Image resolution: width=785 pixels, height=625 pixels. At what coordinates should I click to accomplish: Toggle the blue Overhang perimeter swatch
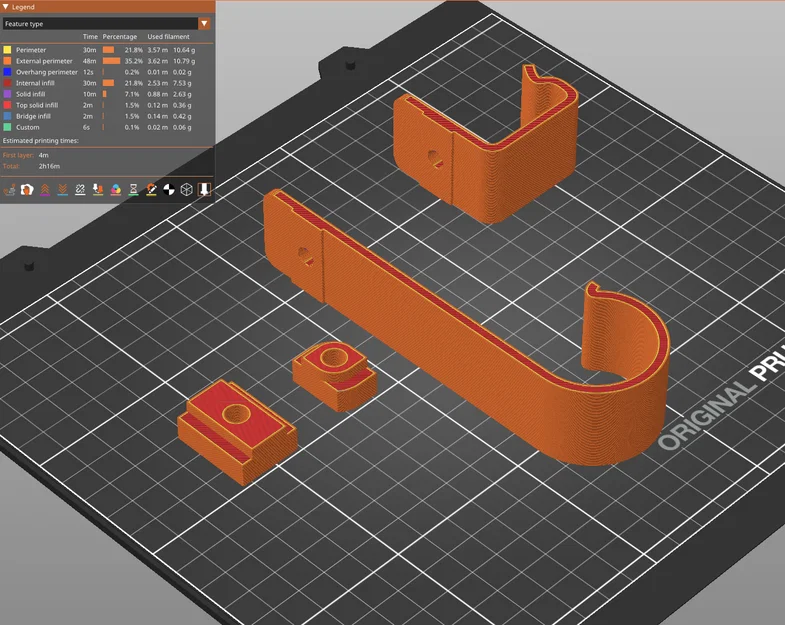(7, 72)
